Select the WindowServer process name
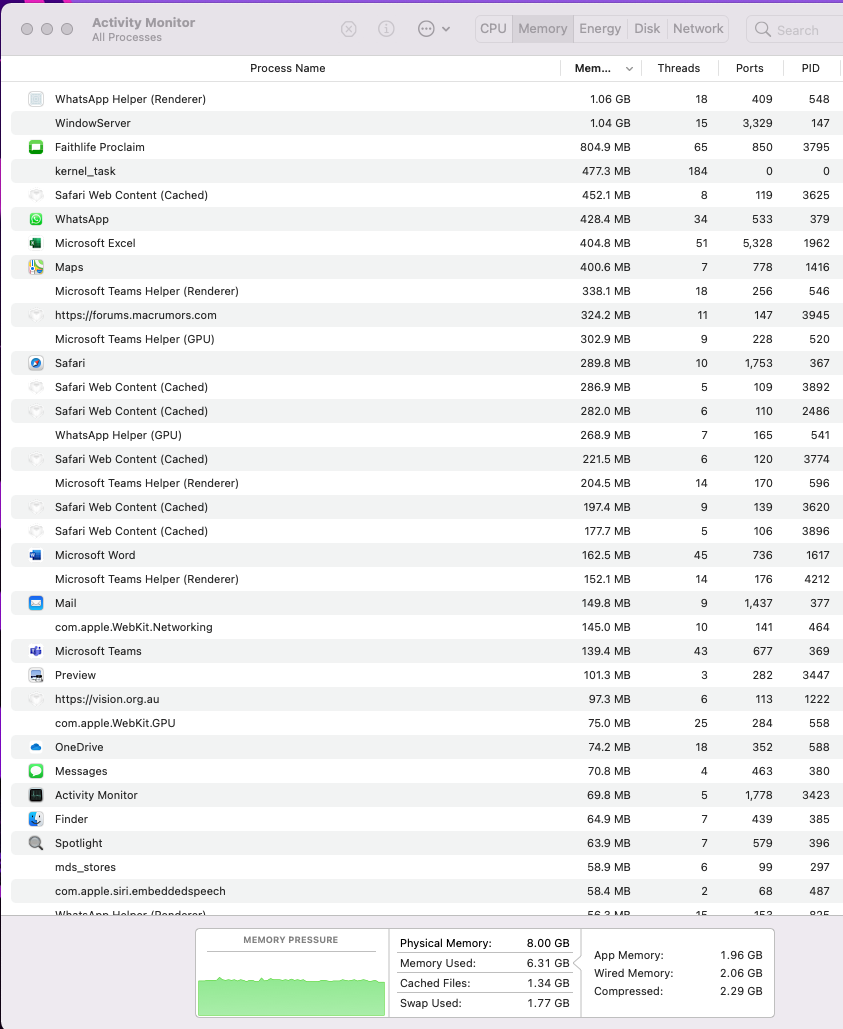The width and height of the screenshot is (843, 1029). 93,123
